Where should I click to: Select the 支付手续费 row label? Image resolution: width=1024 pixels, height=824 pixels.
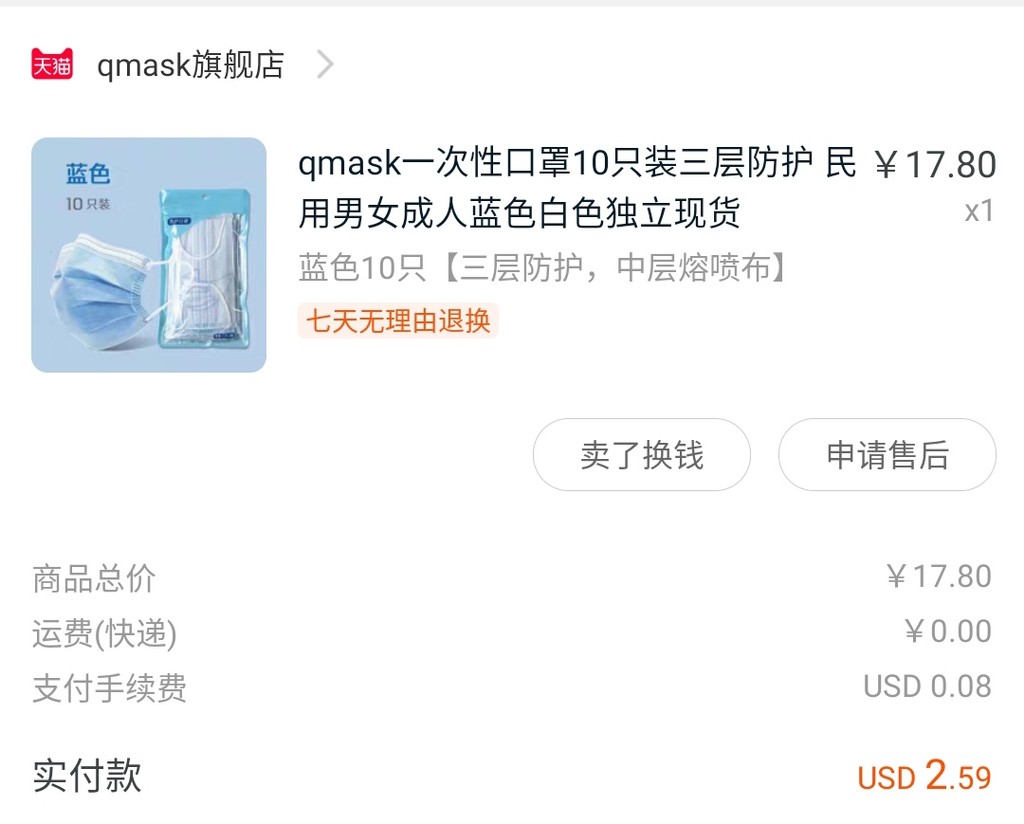coord(110,688)
